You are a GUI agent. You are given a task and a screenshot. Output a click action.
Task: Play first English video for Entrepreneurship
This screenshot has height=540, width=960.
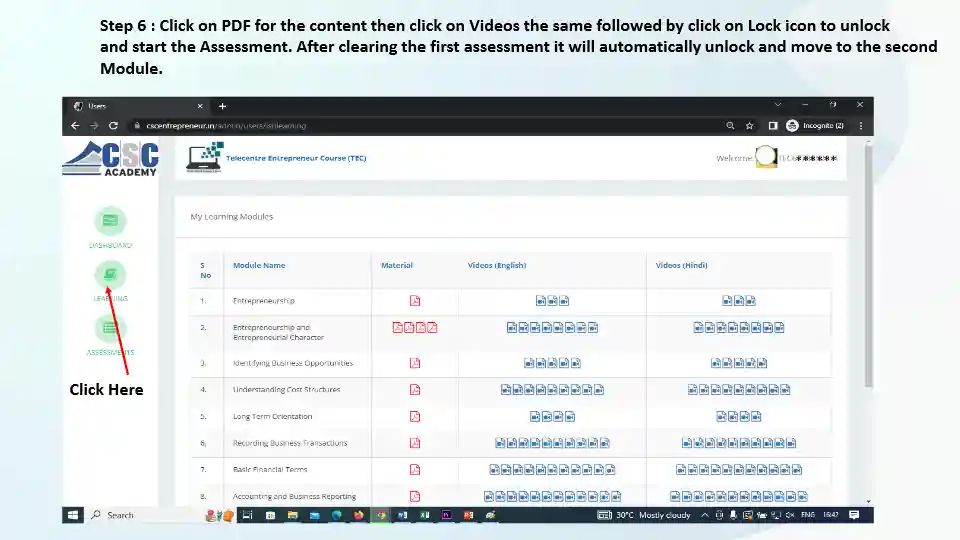(541, 301)
